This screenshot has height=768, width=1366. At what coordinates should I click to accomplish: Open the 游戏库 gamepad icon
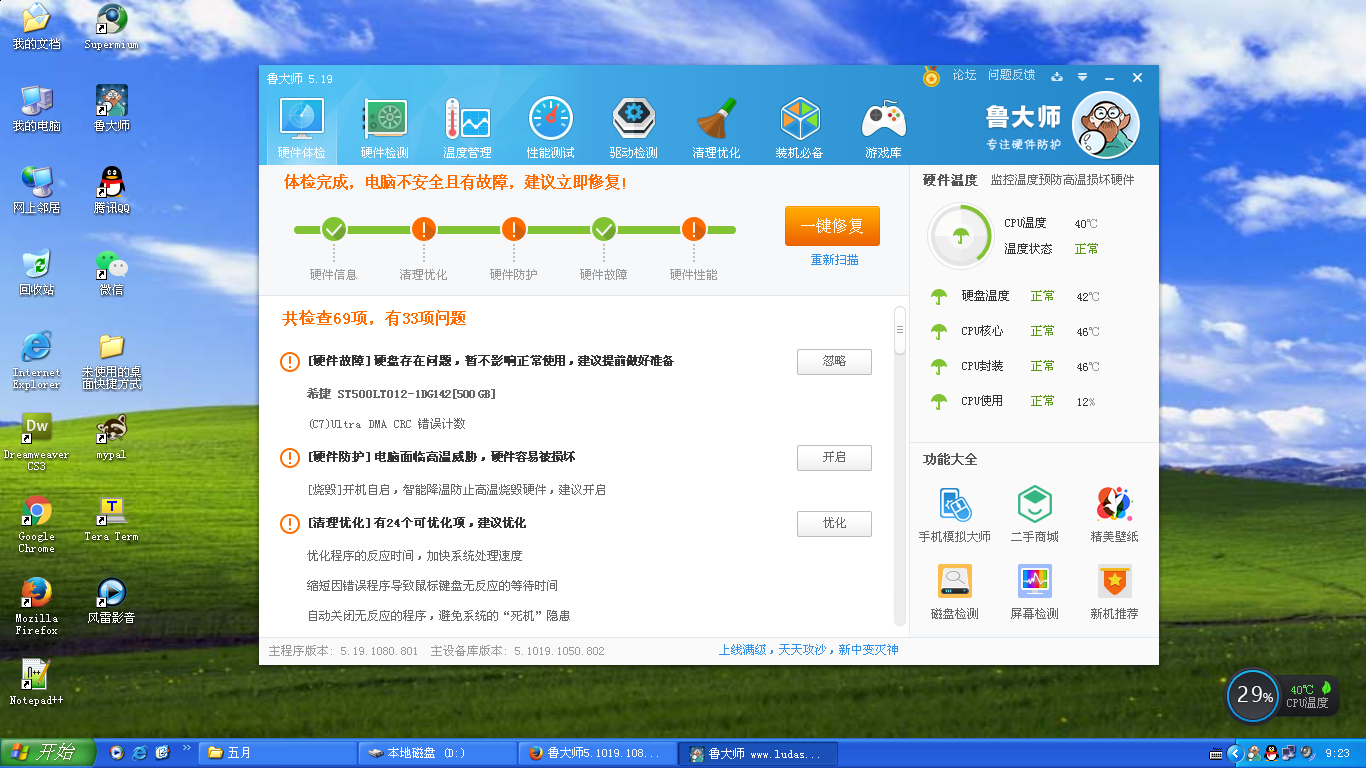point(883,129)
